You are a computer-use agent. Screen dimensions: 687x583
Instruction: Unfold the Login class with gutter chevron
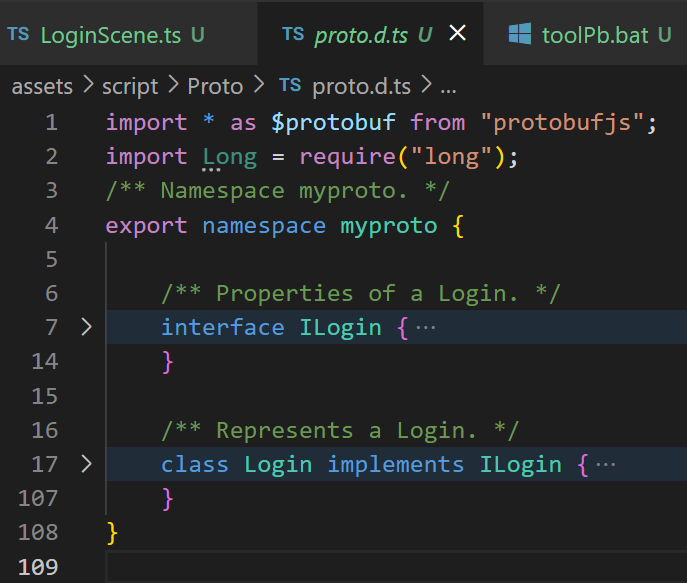[86, 463]
